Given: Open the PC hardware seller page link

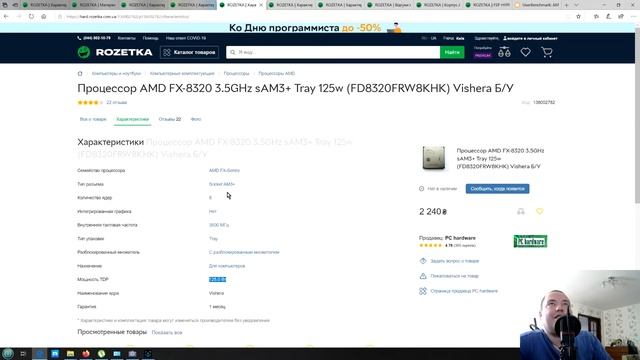Looking at the screenshot, I should coord(464,291).
